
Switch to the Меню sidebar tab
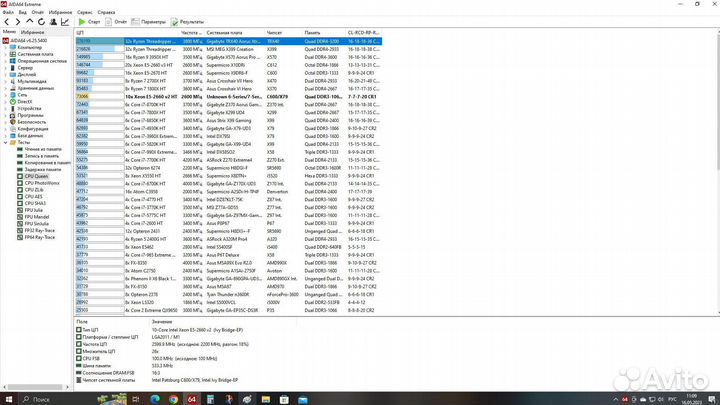[x=9, y=32]
